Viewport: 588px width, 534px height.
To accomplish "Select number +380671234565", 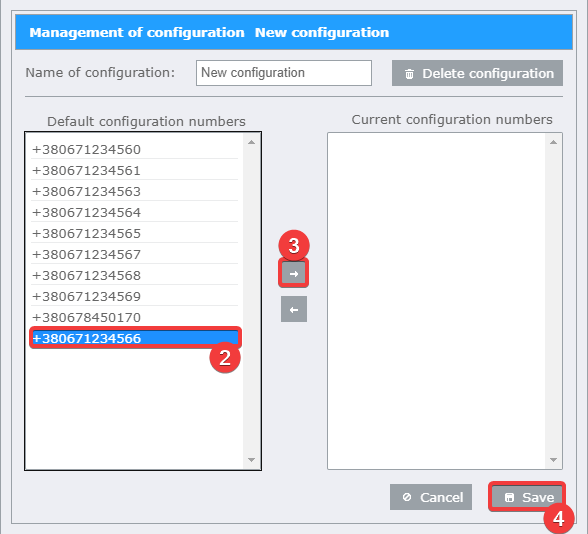I will point(135,233).
